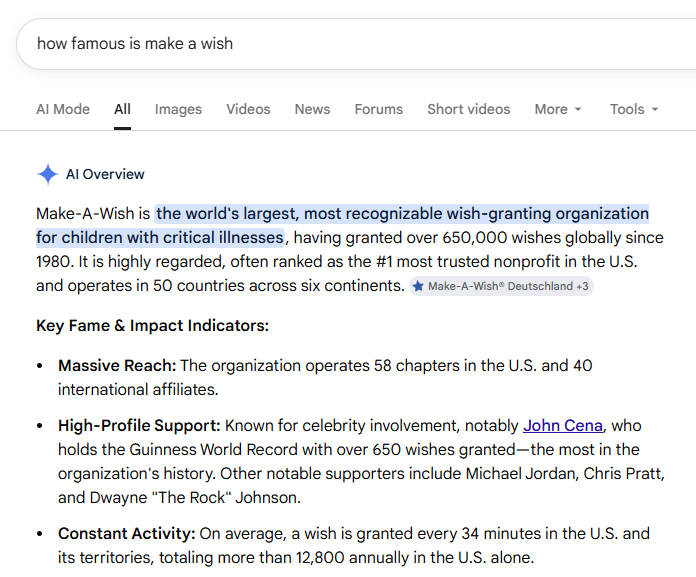Image resolution: width=696 pixels, height=577 pixels.
Task: Click the text "for children with critical illnesses"
Action: (x=160, y=237)
